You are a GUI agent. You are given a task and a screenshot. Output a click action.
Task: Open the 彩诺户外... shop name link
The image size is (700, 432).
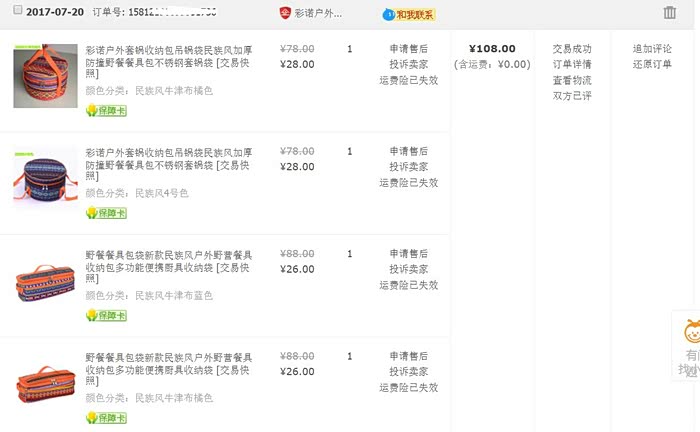(318, 13)
